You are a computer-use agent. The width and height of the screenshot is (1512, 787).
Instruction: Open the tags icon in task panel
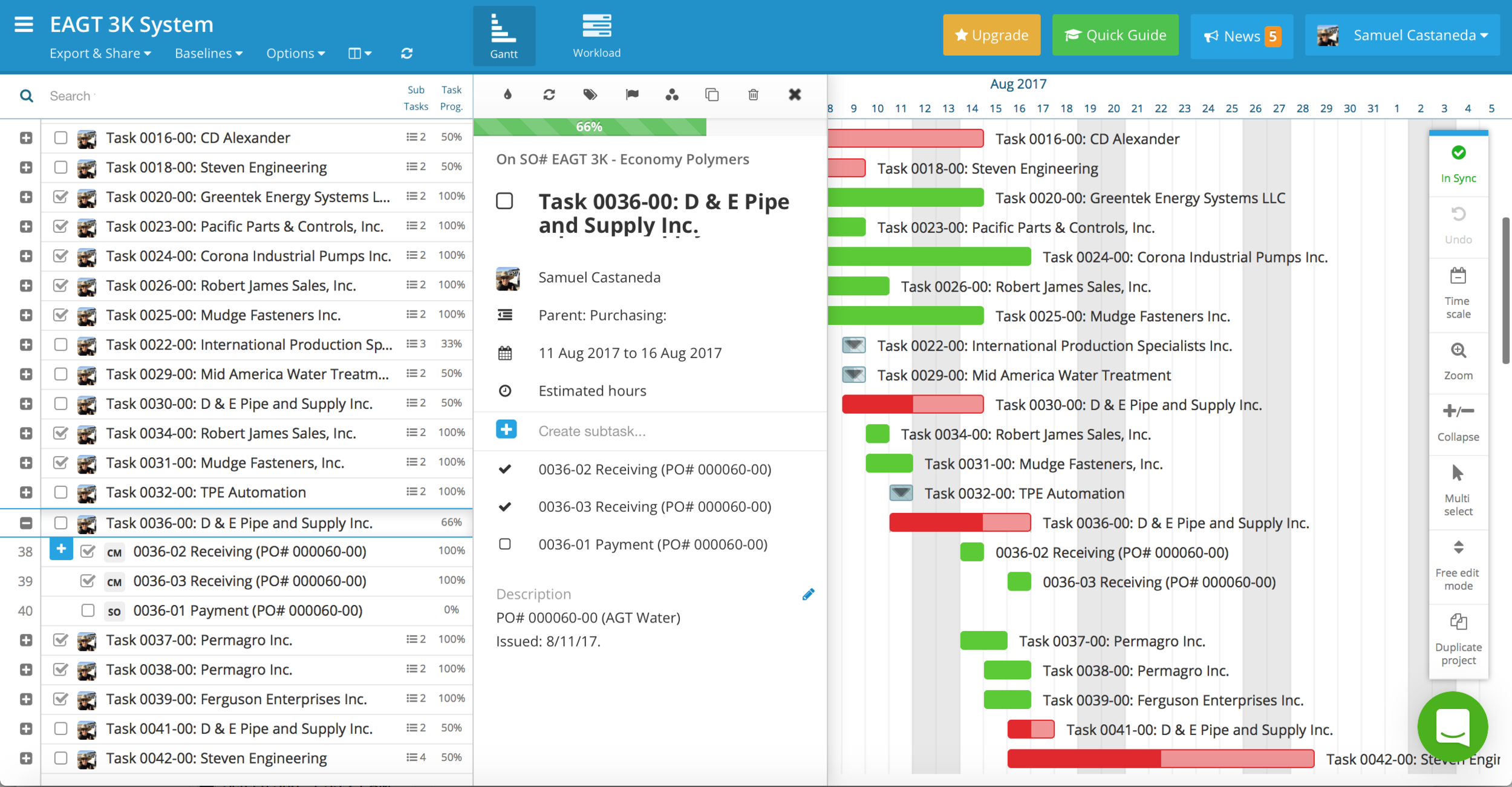click(x=590, y=94)
